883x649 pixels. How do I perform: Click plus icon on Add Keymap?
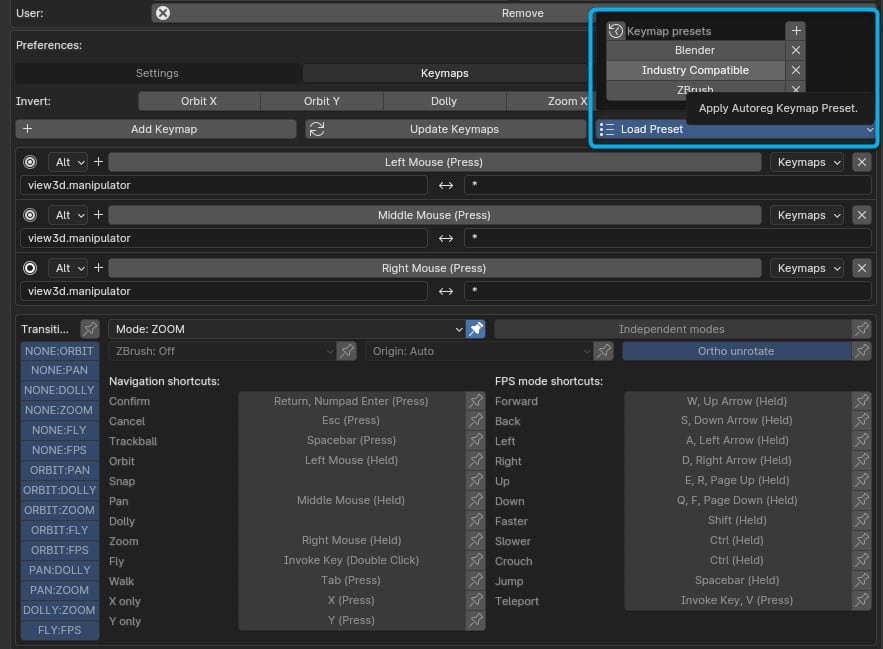click(27, 129)
